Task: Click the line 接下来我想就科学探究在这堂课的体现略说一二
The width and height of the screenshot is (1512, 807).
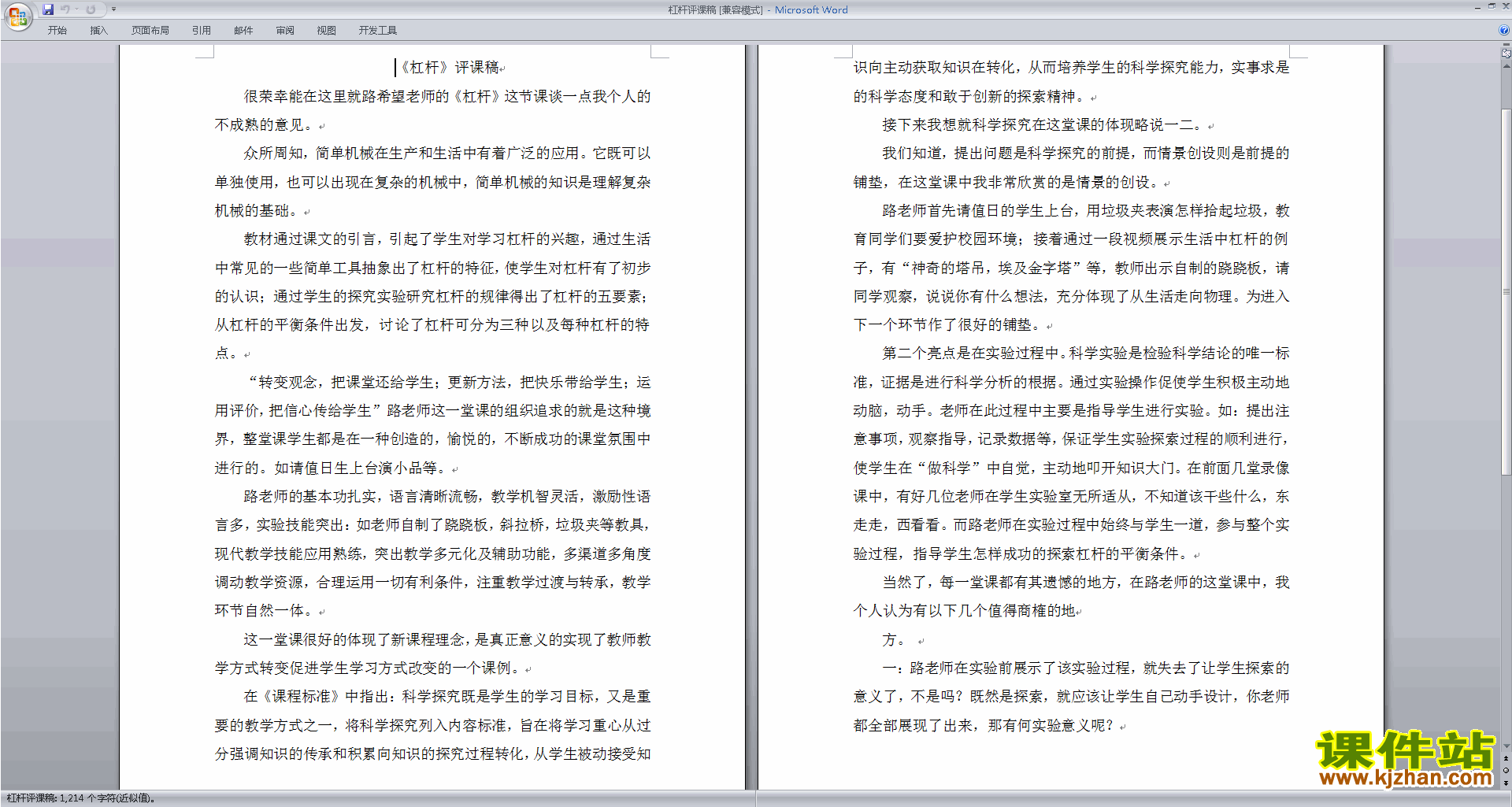Action: [1044, 125]
